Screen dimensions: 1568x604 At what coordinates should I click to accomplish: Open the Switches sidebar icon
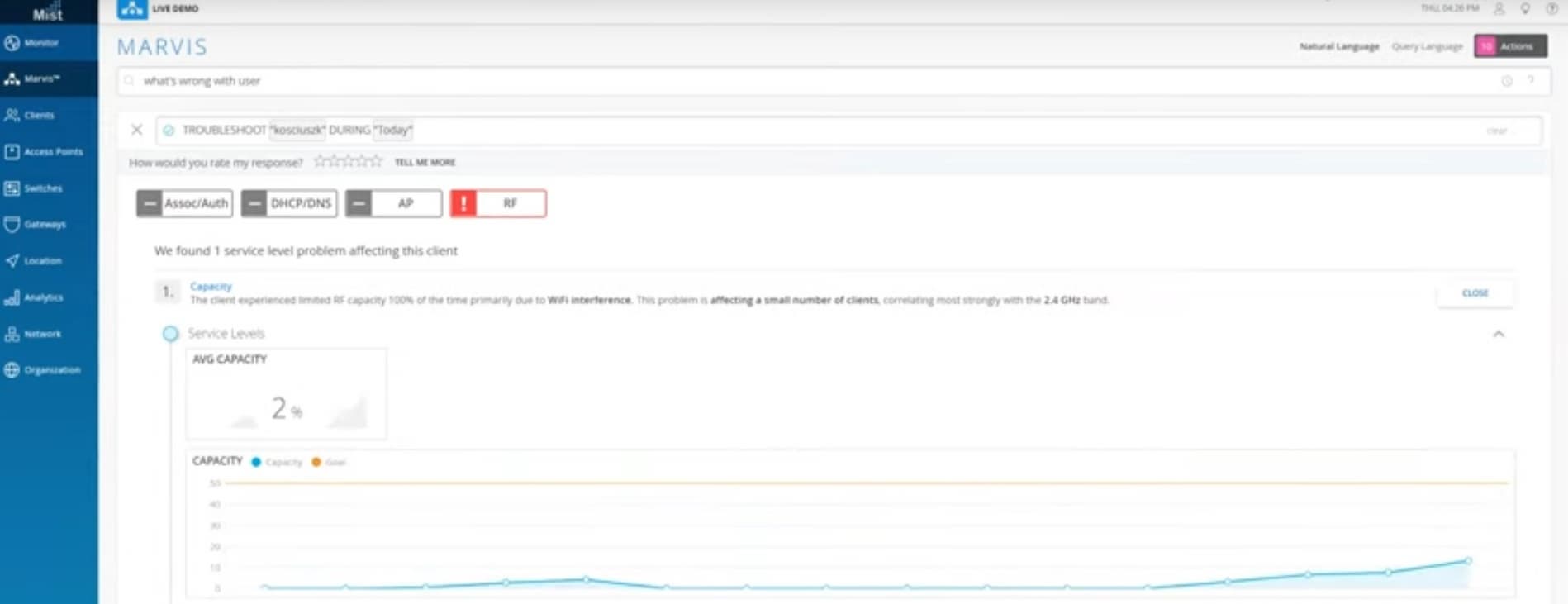coord(12,188)
